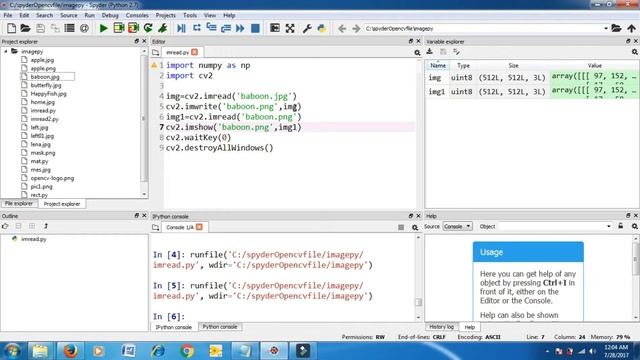Screen dimensions: 640x360
Task: Click the Windows Start button
Action: click(11, 351)
